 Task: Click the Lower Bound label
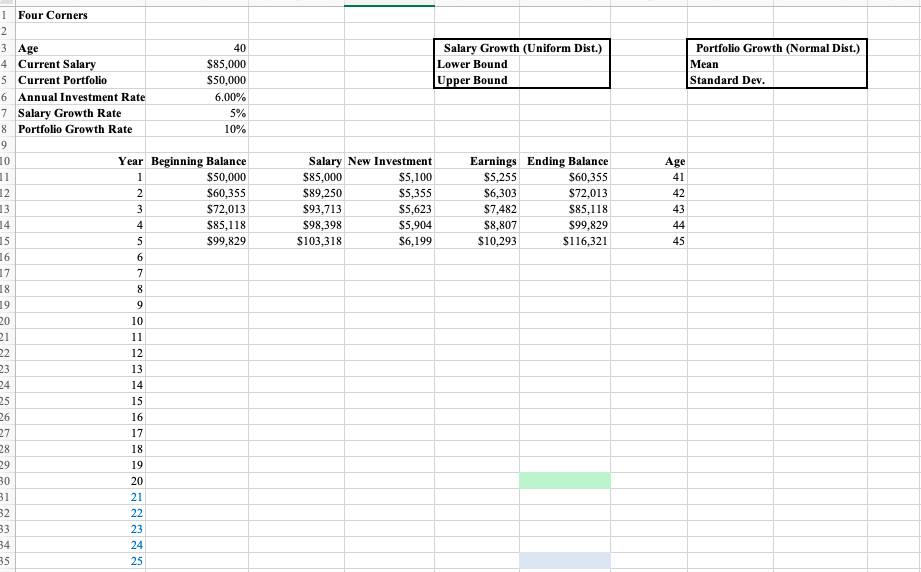pos(477,64)
